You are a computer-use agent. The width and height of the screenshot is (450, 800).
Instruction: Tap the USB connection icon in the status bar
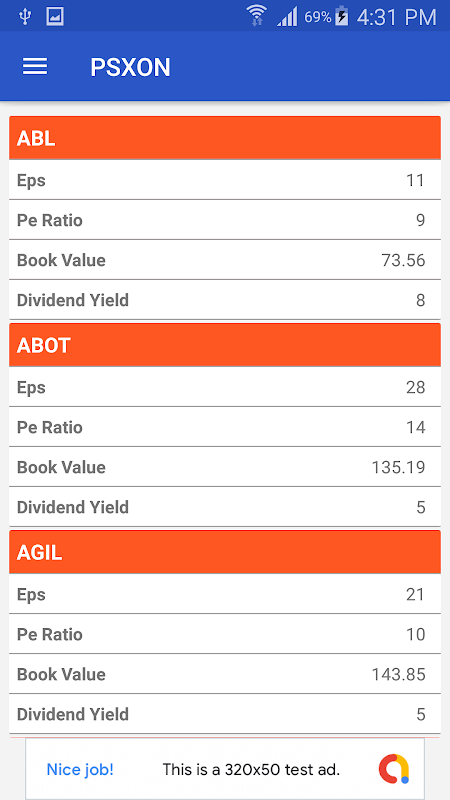tap(24, 16)
